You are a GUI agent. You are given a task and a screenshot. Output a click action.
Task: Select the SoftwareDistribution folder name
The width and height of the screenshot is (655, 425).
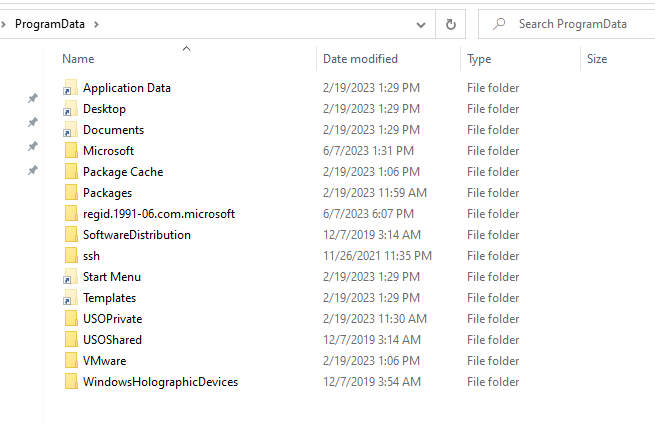[137, 234]
